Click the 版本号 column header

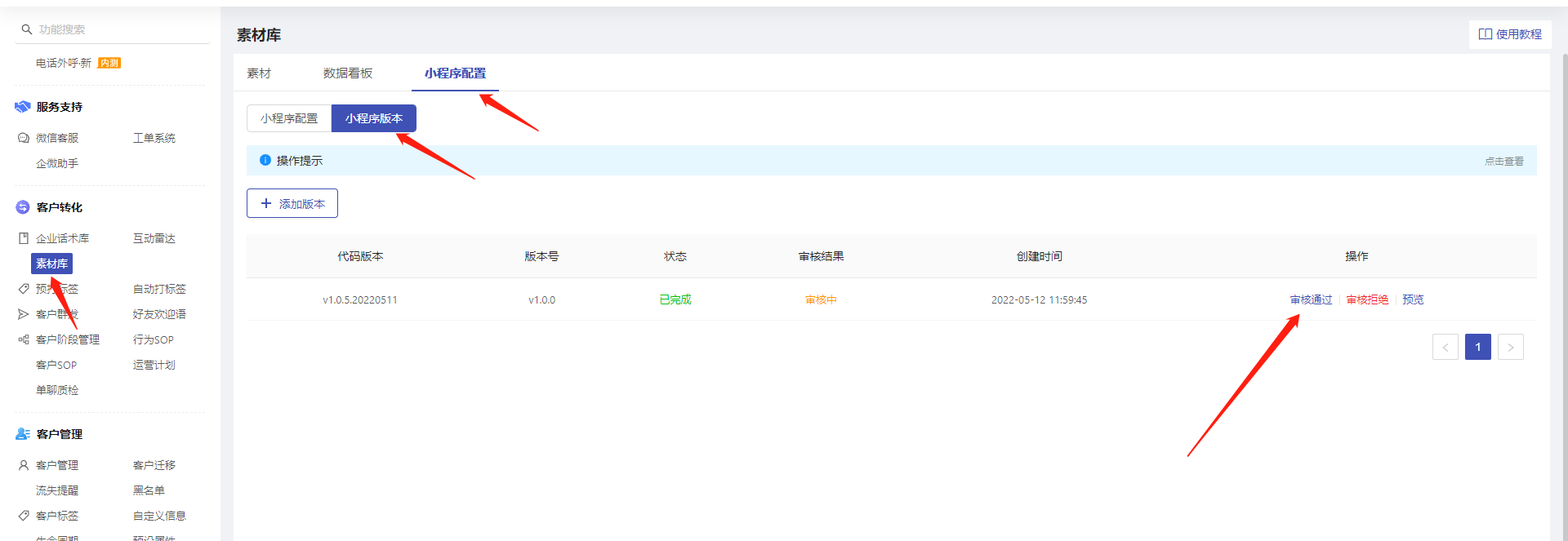[541, 256]
